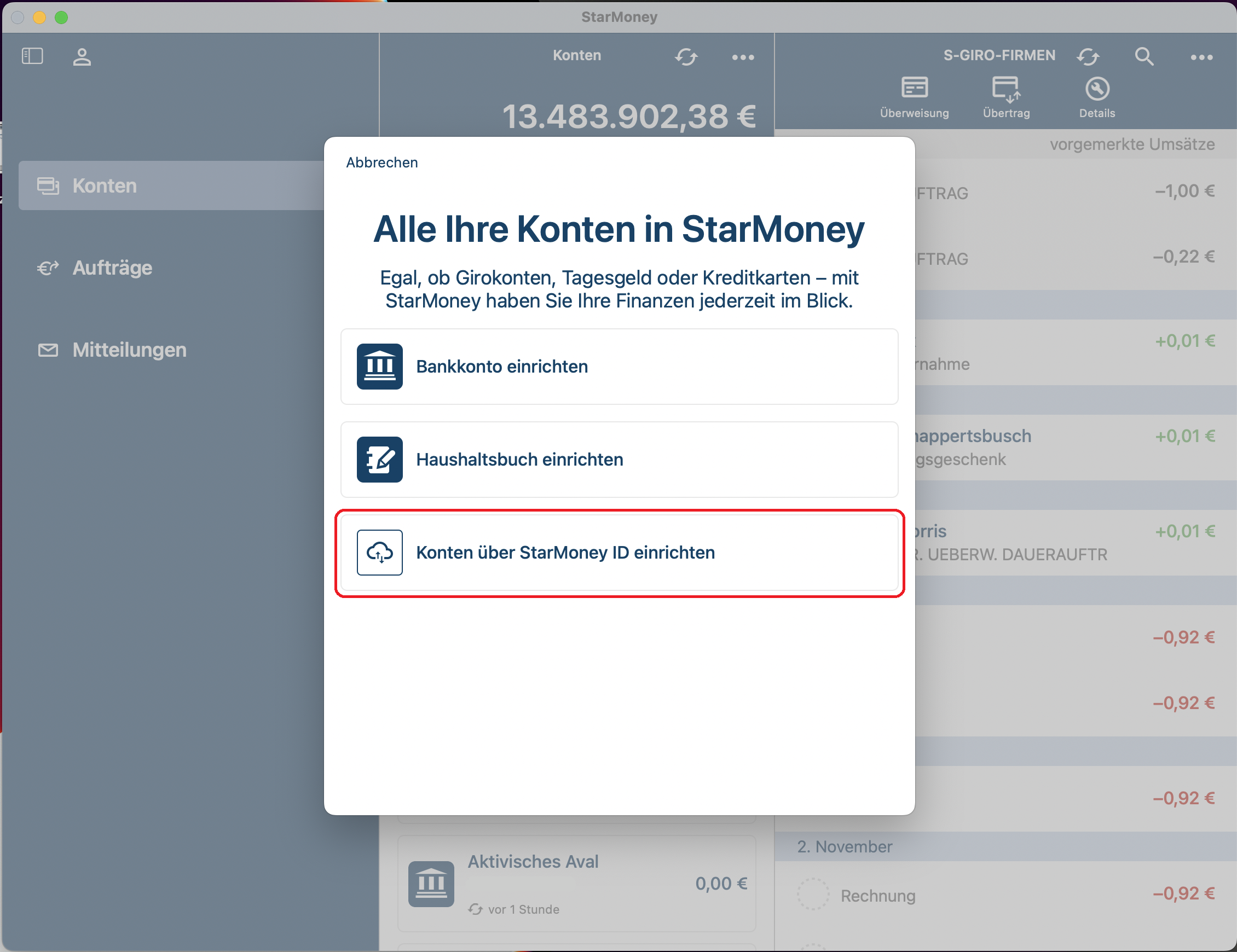1237x952 pixels.
Task: Open the right pane ellipsis menu
Action: coord(1202,57)
